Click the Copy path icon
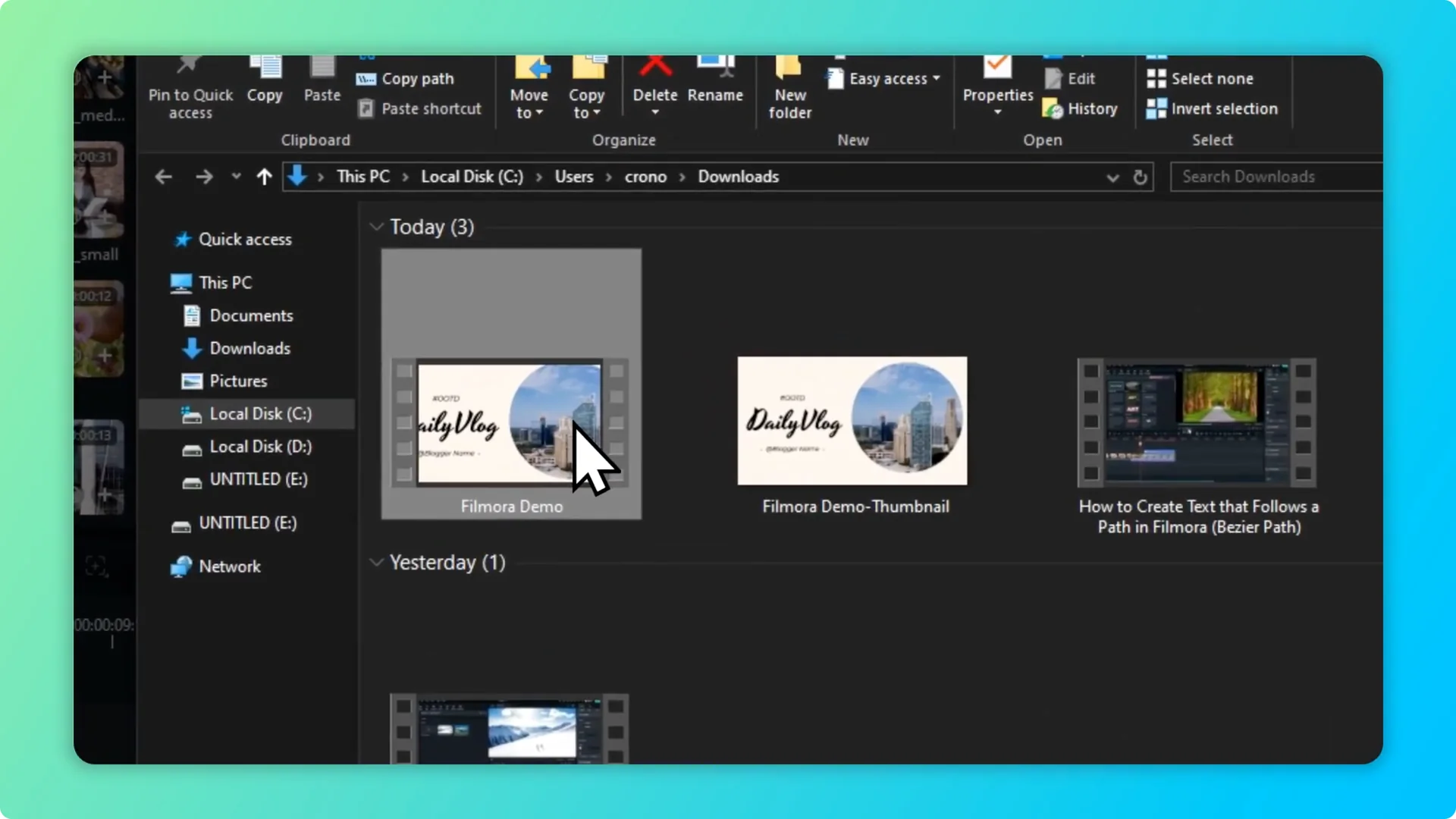1456x819 pixels. coord(366,79)
